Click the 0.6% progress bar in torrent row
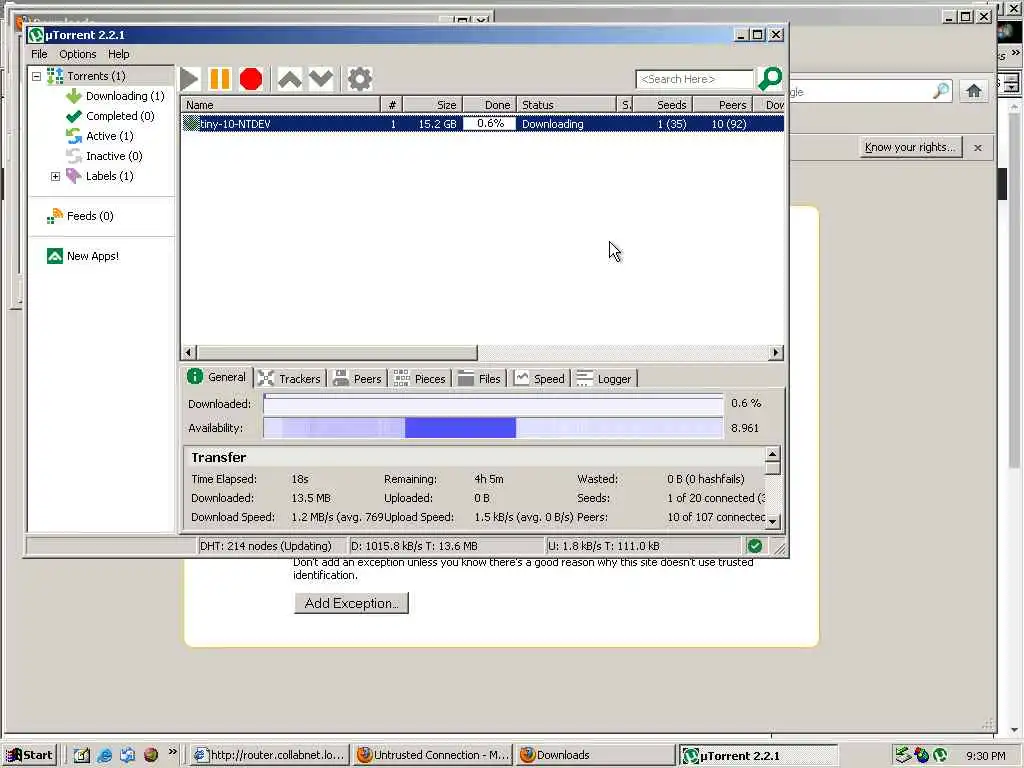 coord(490,123)
